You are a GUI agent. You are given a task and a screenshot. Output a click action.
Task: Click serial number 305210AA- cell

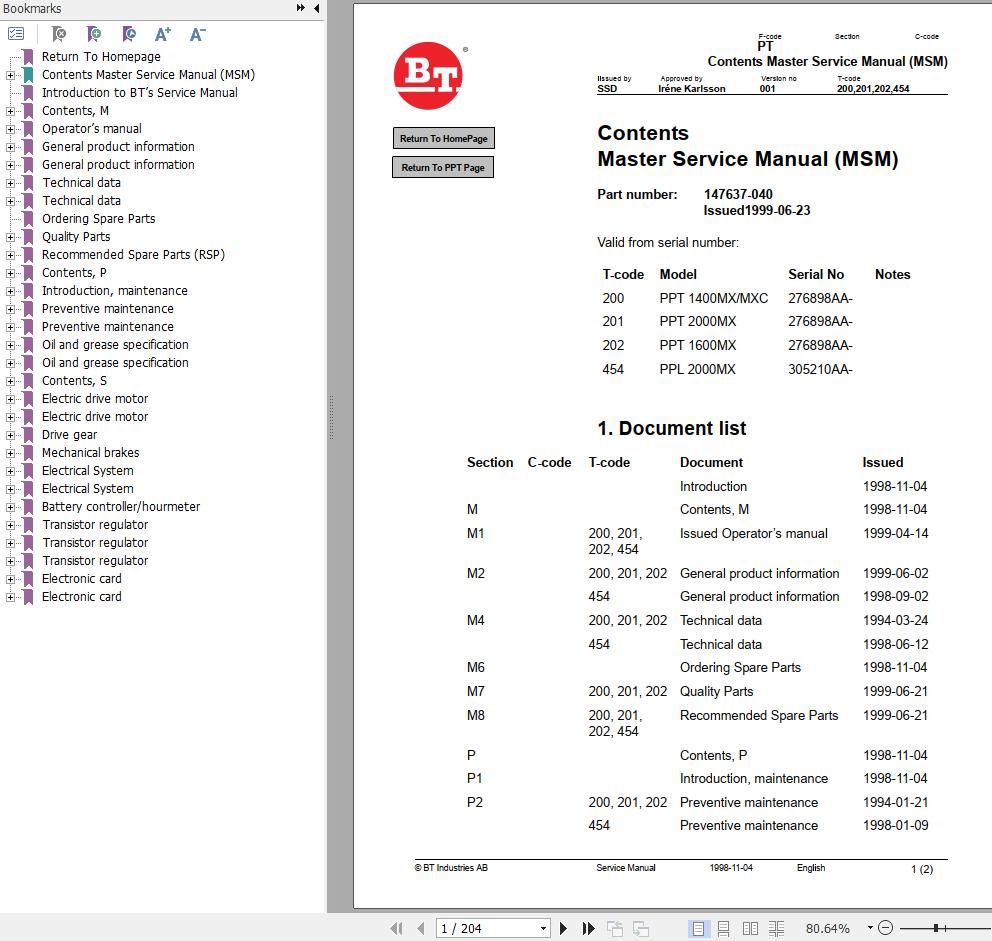click(820, 370)
